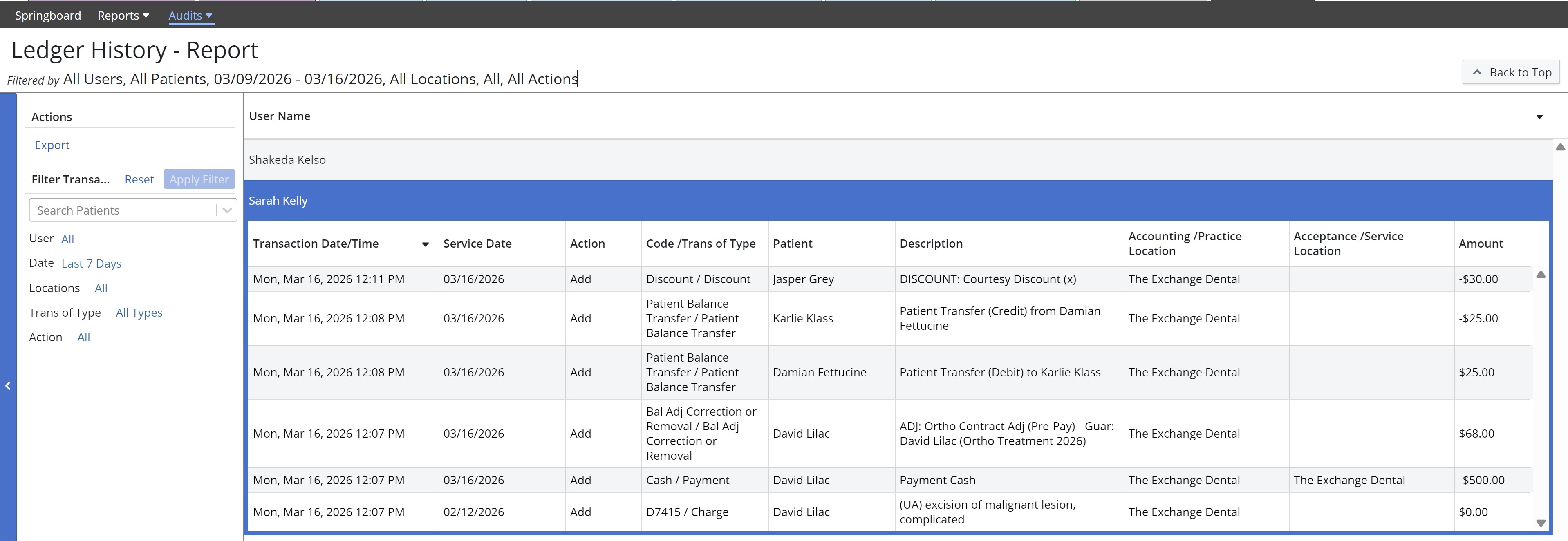The width and height of the screenshot is (1568, 541).
Task: Collapse the Sarah Kelly user row
Action: [x=278, y=201]
